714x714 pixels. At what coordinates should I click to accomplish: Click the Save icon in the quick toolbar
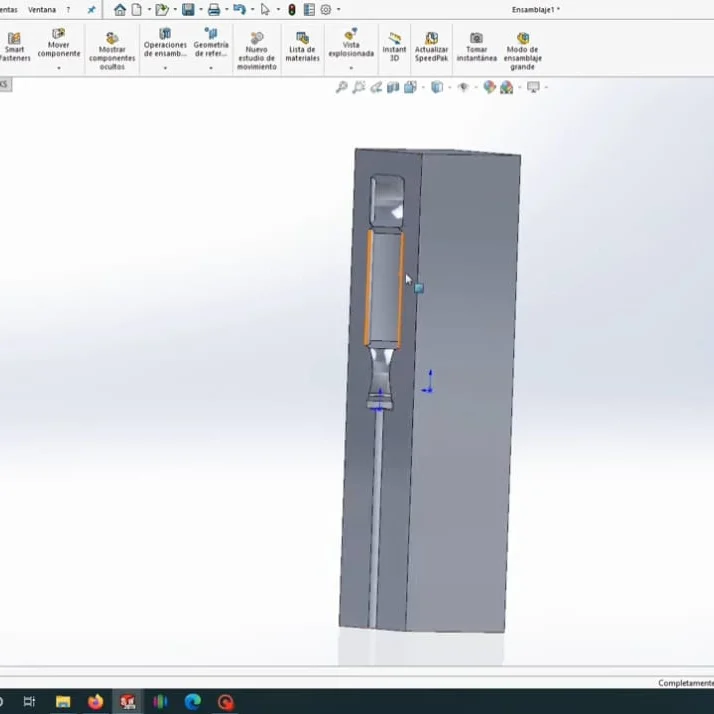[x=188, y=10]
